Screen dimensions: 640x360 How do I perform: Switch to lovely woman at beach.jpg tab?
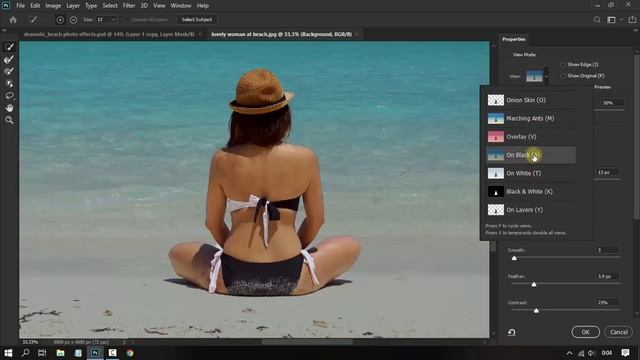281,34
